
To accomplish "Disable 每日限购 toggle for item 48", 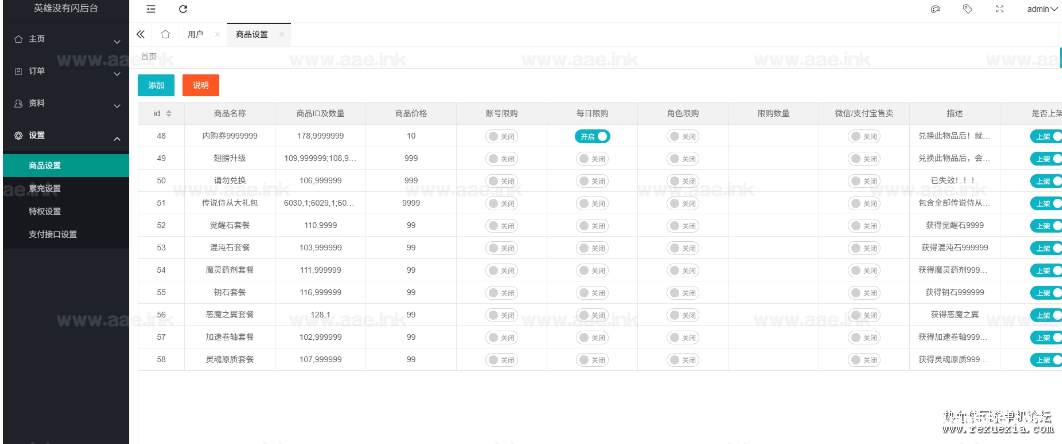I will 592,136.
